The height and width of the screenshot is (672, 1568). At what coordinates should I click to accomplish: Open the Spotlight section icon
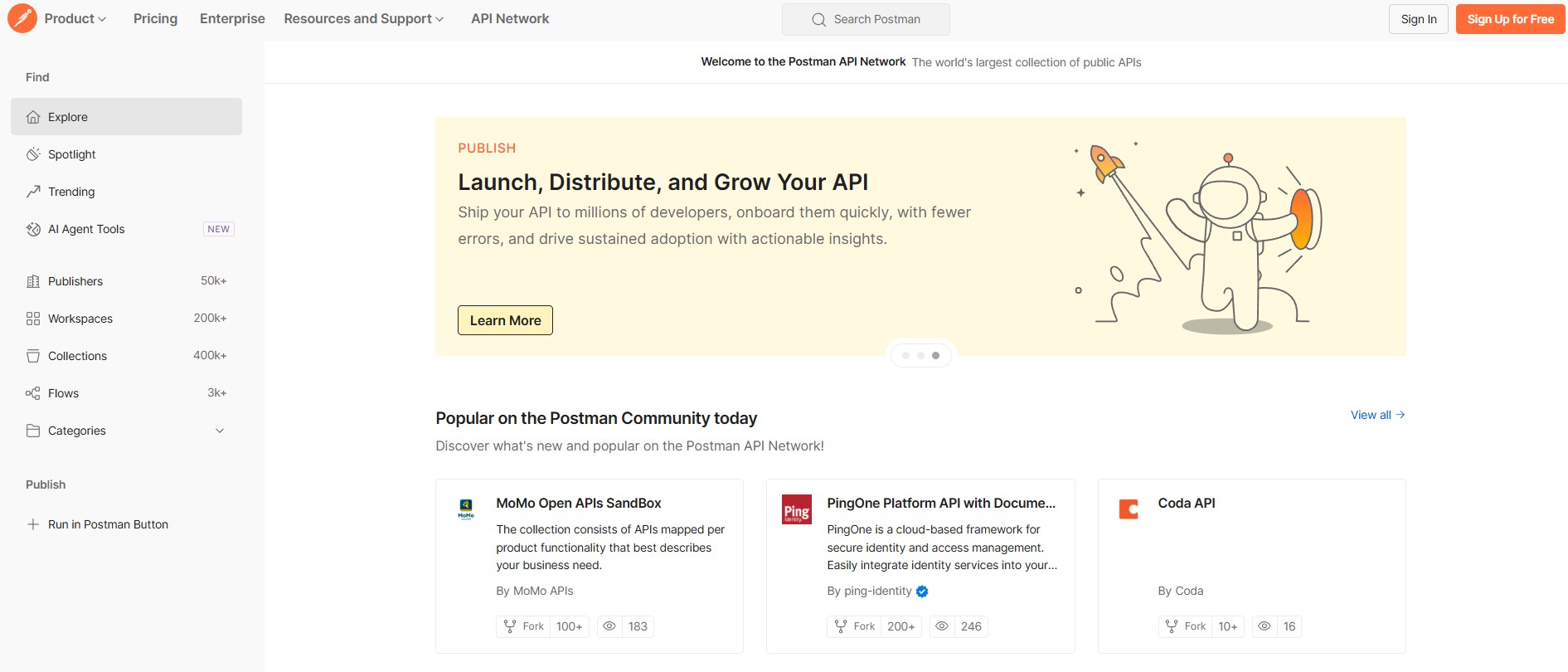[x=33, y=154]
